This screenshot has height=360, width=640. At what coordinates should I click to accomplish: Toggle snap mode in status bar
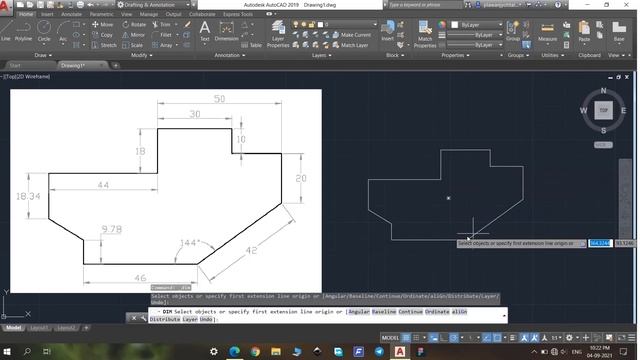pos(416,338)
